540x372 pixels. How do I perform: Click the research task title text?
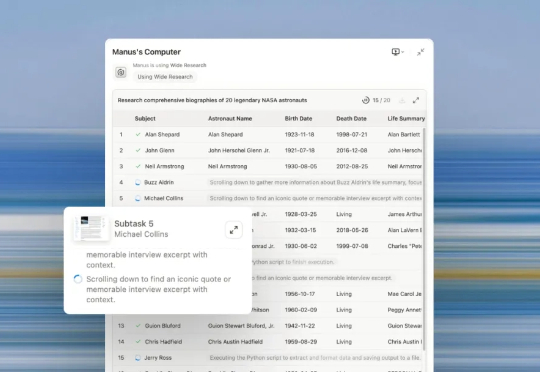pos(212,100)
